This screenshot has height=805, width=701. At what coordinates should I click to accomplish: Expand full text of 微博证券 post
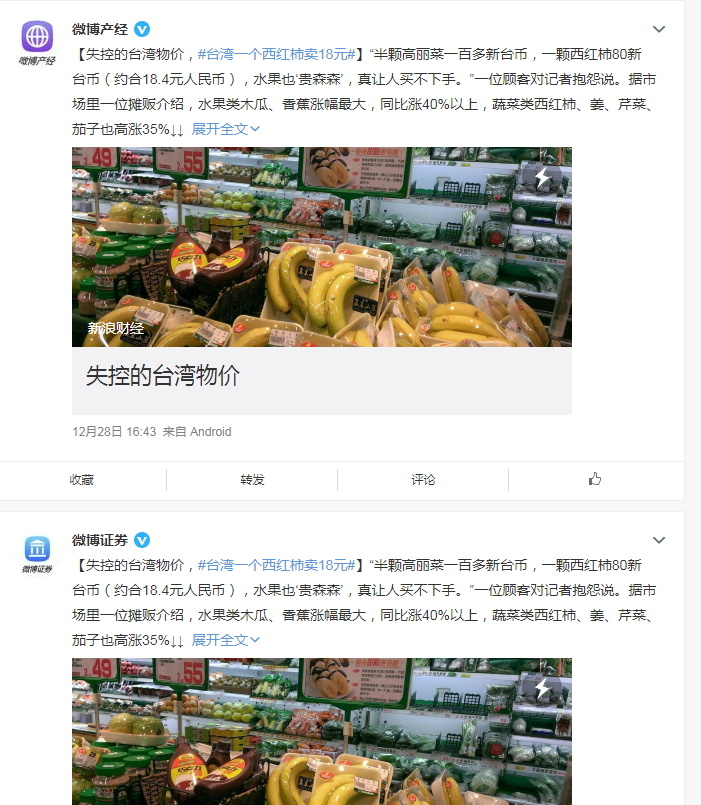tap(225, 640)
